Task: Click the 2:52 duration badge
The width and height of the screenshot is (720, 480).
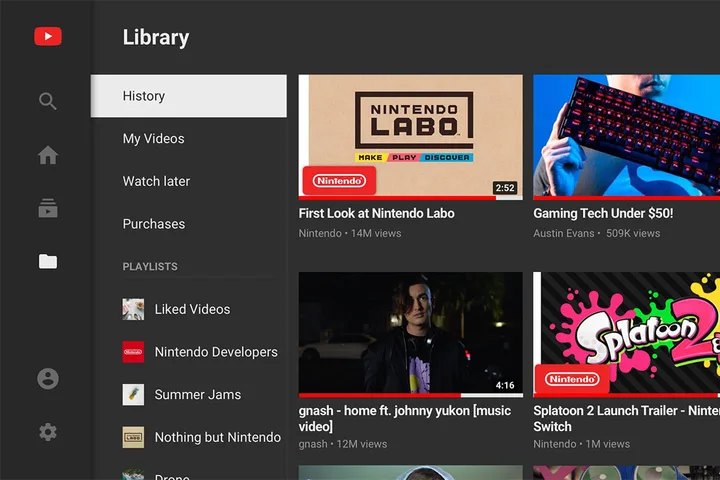Action: 505,188
